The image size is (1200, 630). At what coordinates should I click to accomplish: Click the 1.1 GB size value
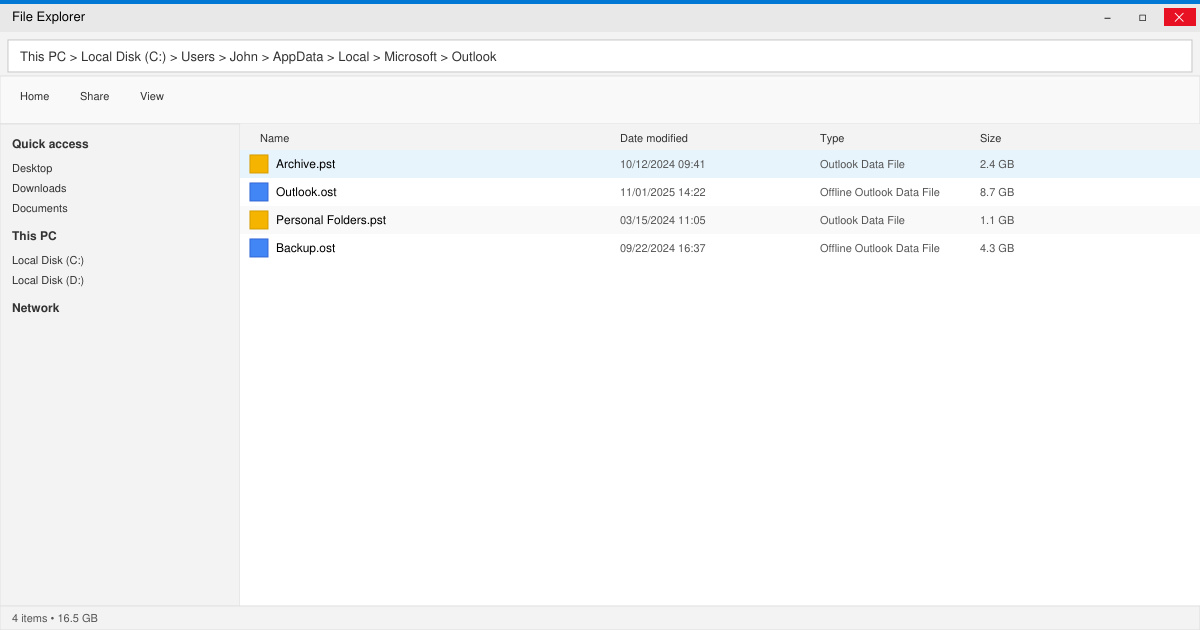point(997,220)
